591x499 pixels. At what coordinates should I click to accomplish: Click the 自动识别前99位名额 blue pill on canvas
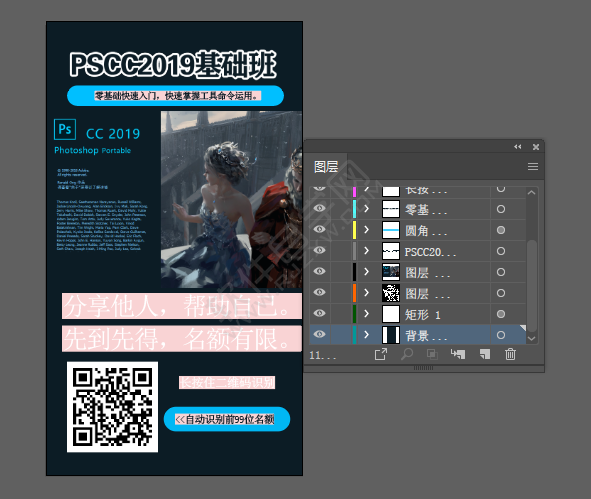pos(227,419)
